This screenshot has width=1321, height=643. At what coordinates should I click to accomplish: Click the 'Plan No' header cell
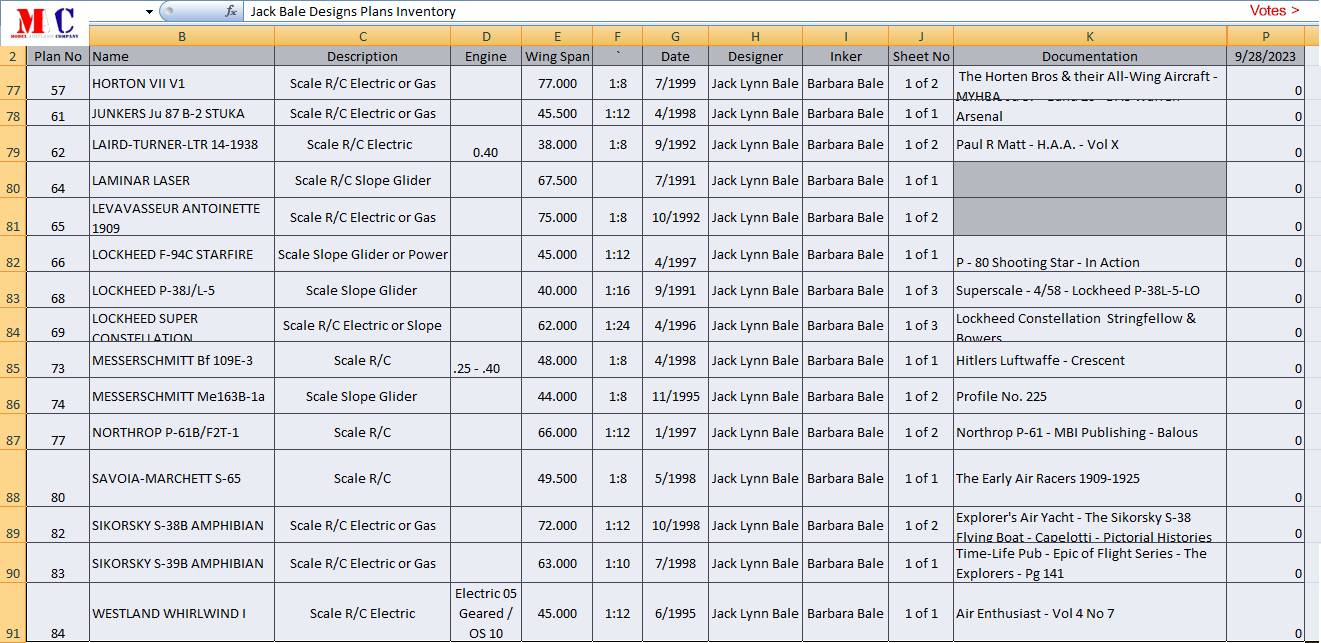click(x=58, y=56)
